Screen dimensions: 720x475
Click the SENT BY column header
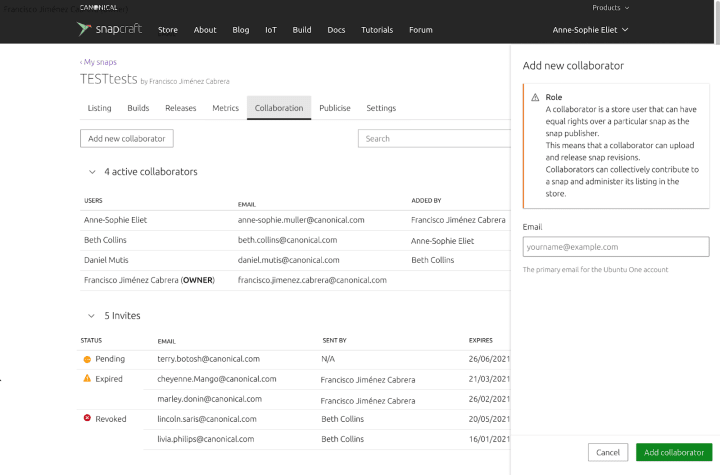334,340
